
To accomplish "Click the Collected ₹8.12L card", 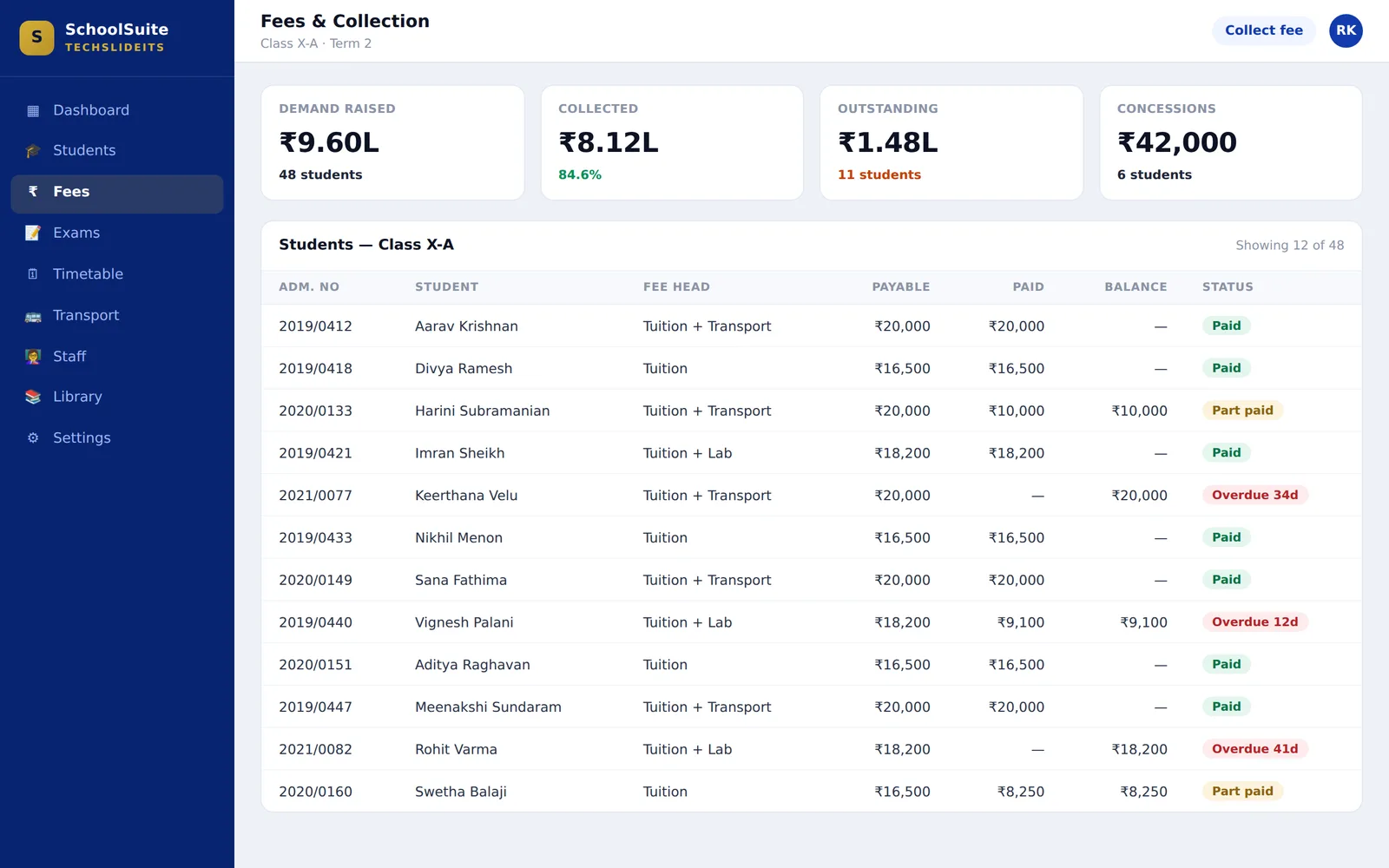I will point(672,142).
